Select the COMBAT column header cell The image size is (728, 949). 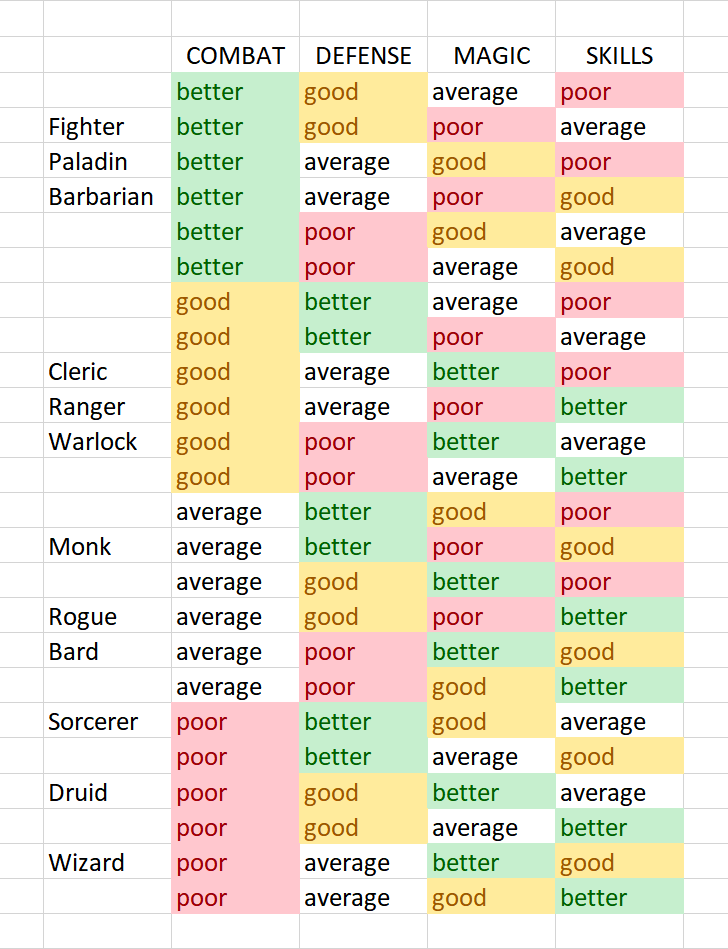[x=235, y=56]
